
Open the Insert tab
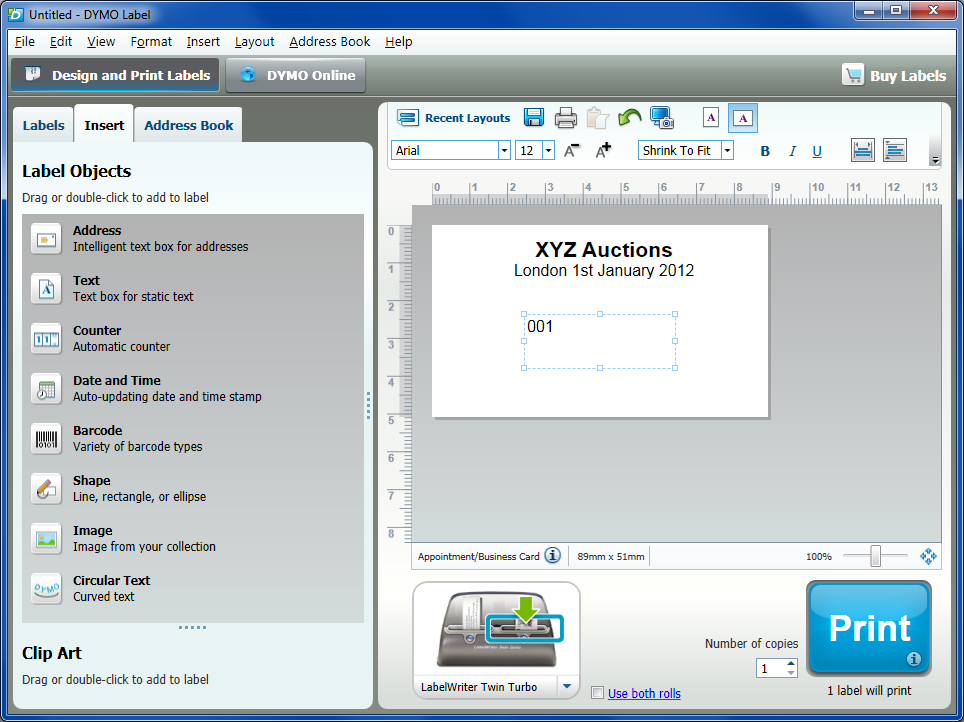click(x=104, y=125)
